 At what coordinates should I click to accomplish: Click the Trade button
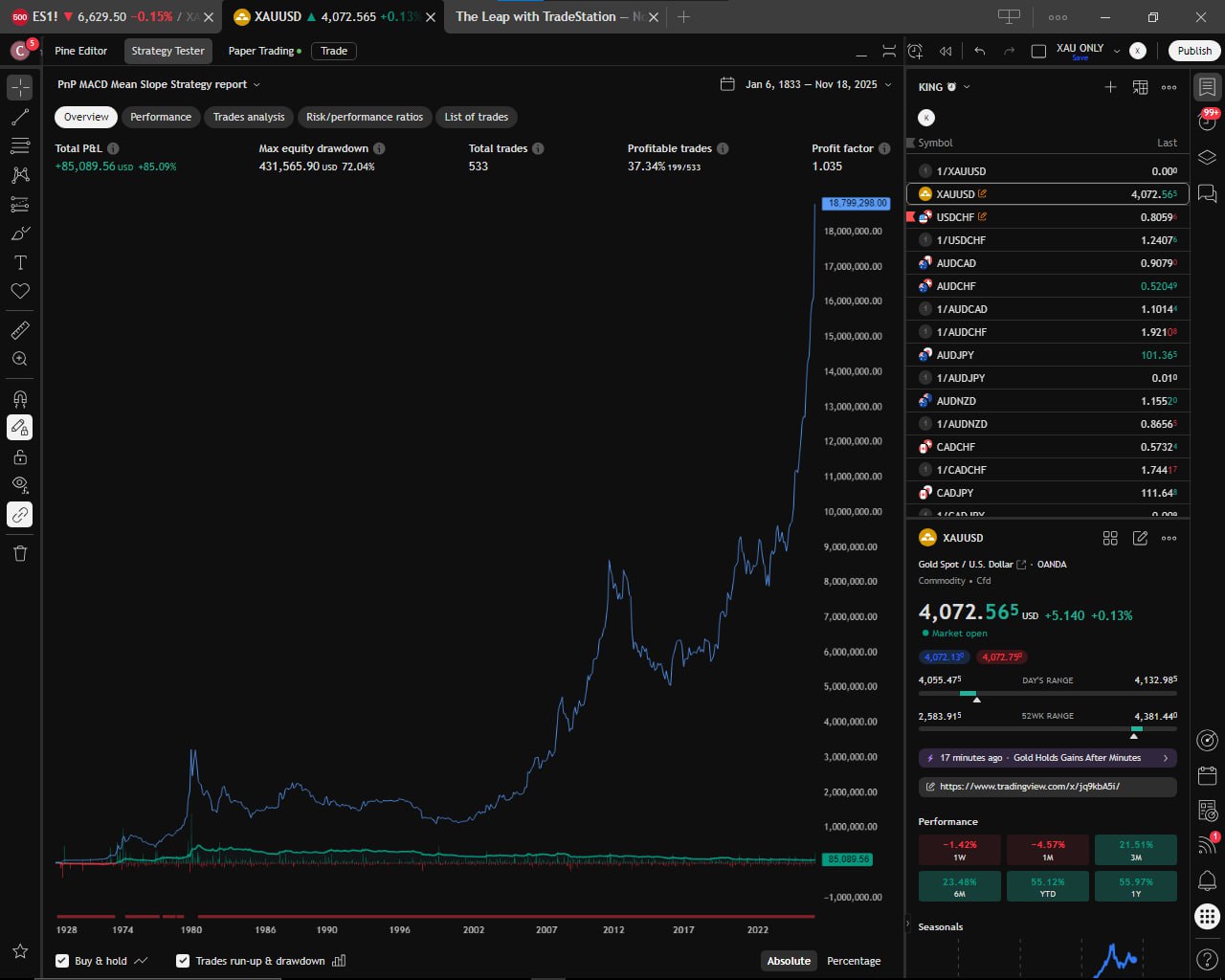tap(334, 51)
